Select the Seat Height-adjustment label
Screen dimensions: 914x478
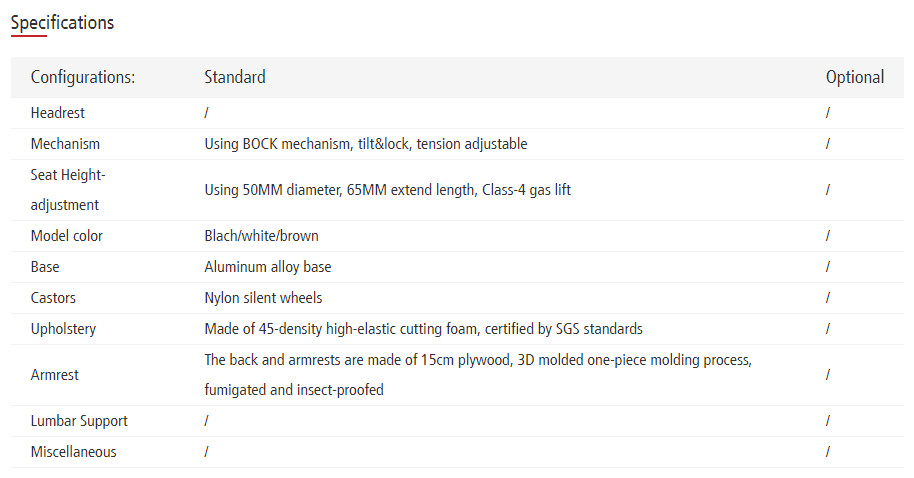[x=68, y=190]
